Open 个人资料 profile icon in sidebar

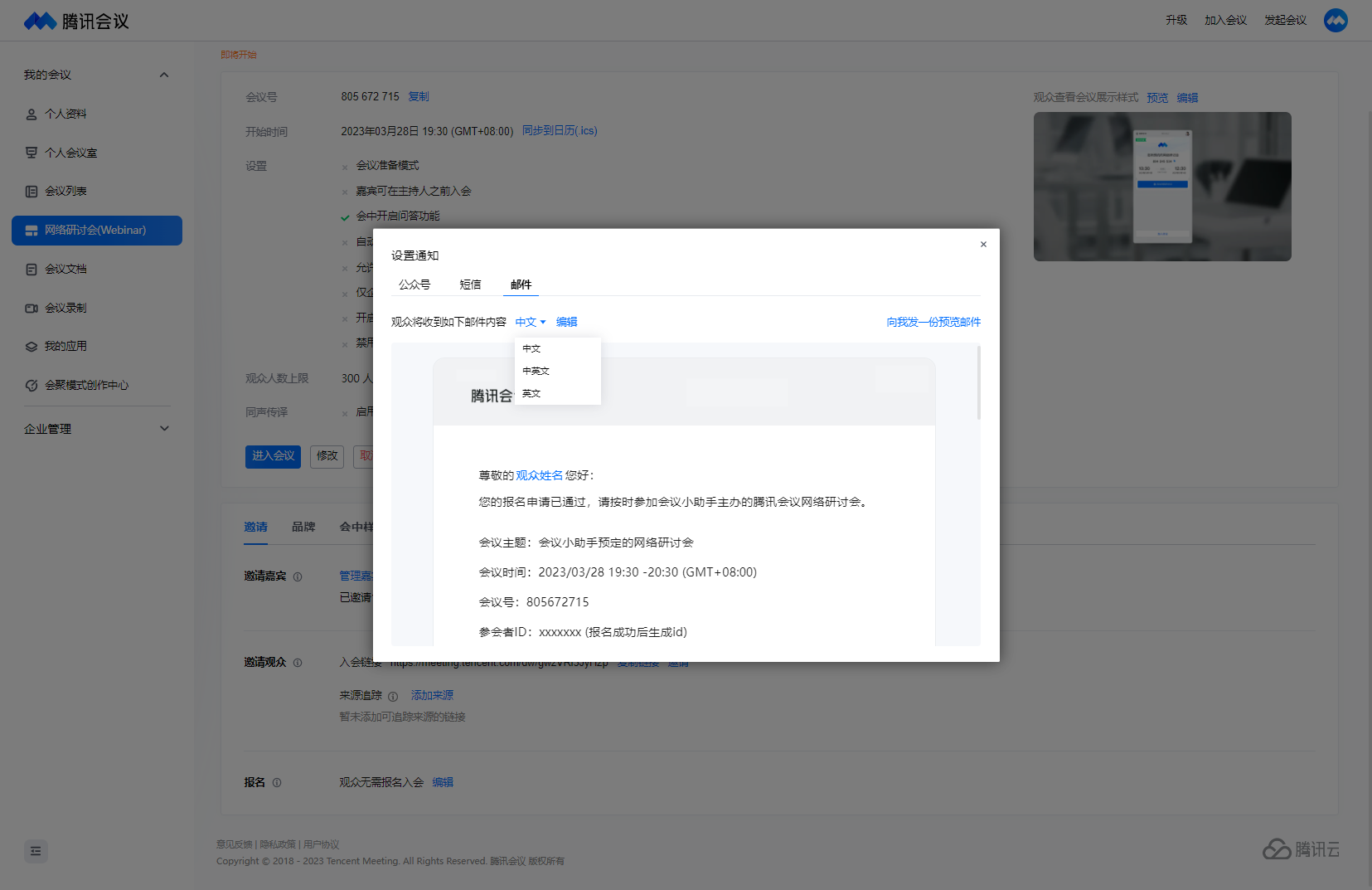[32, 114]
